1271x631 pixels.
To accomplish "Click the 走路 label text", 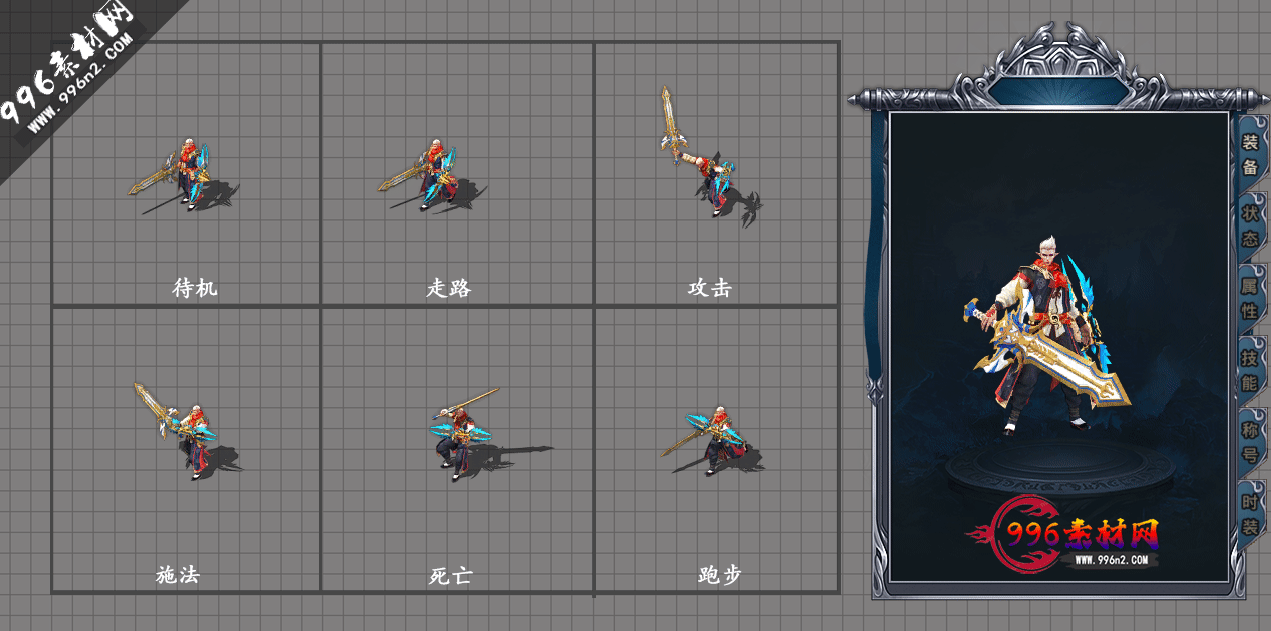I will (448, 288).
